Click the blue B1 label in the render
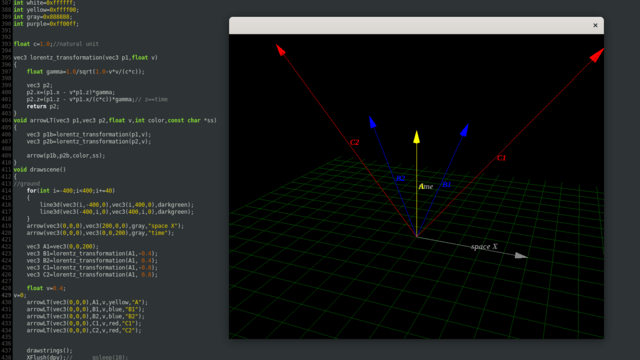The image size is (640, 360). [x=447, y=185]
